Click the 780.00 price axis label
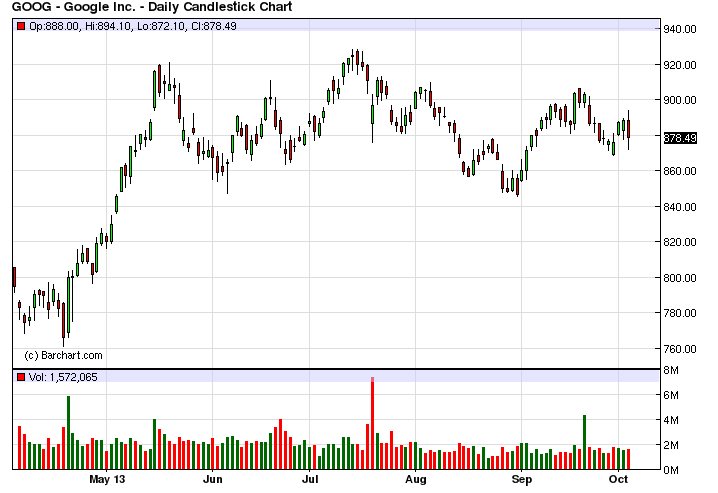This screenshot has height=493, width=718. tap(680, 313)
